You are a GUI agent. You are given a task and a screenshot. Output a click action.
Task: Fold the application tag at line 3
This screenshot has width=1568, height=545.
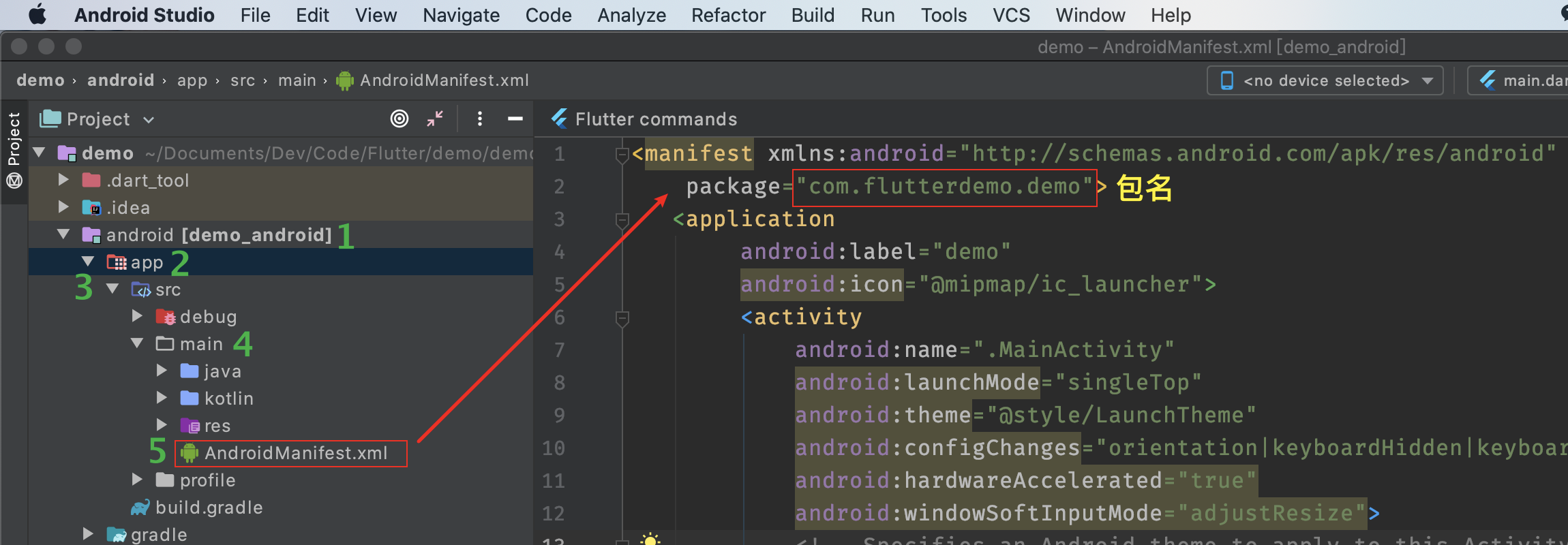(622, 221)
